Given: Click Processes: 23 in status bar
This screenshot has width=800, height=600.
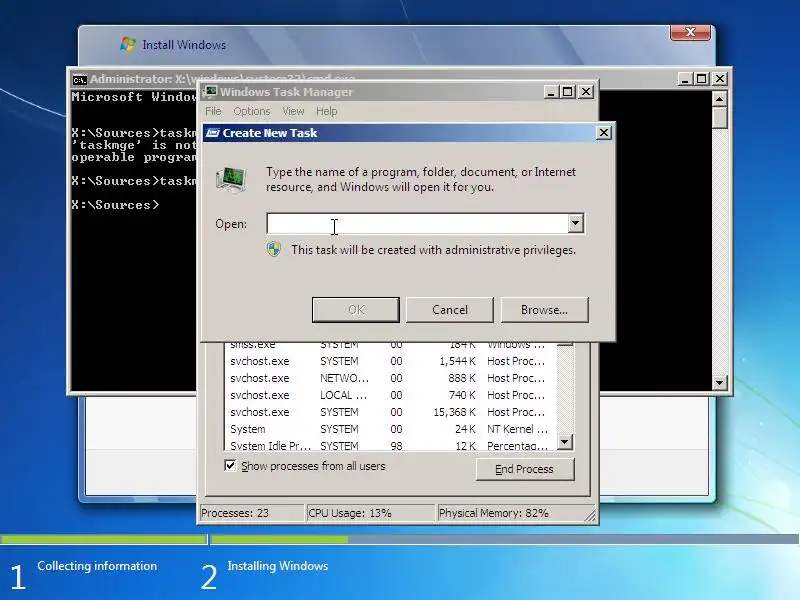Looking at the screenshot, I should tap(252, 513).
